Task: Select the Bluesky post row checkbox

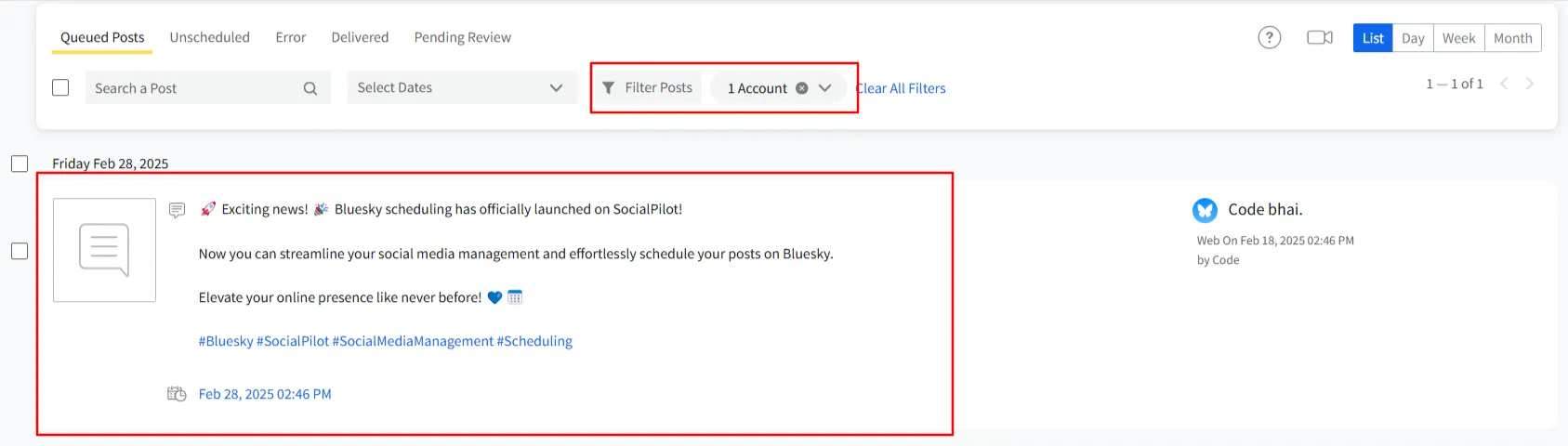Action: click(x=20, y=251)
